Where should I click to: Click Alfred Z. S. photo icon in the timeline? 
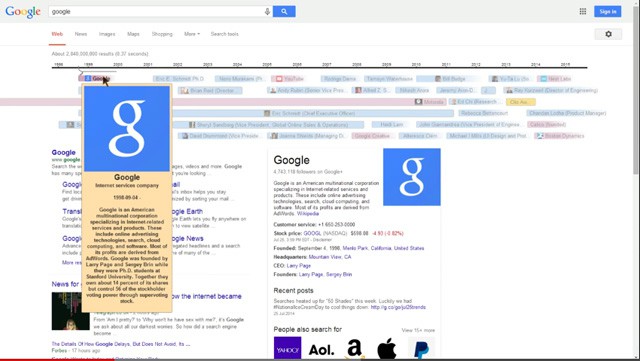358,90
